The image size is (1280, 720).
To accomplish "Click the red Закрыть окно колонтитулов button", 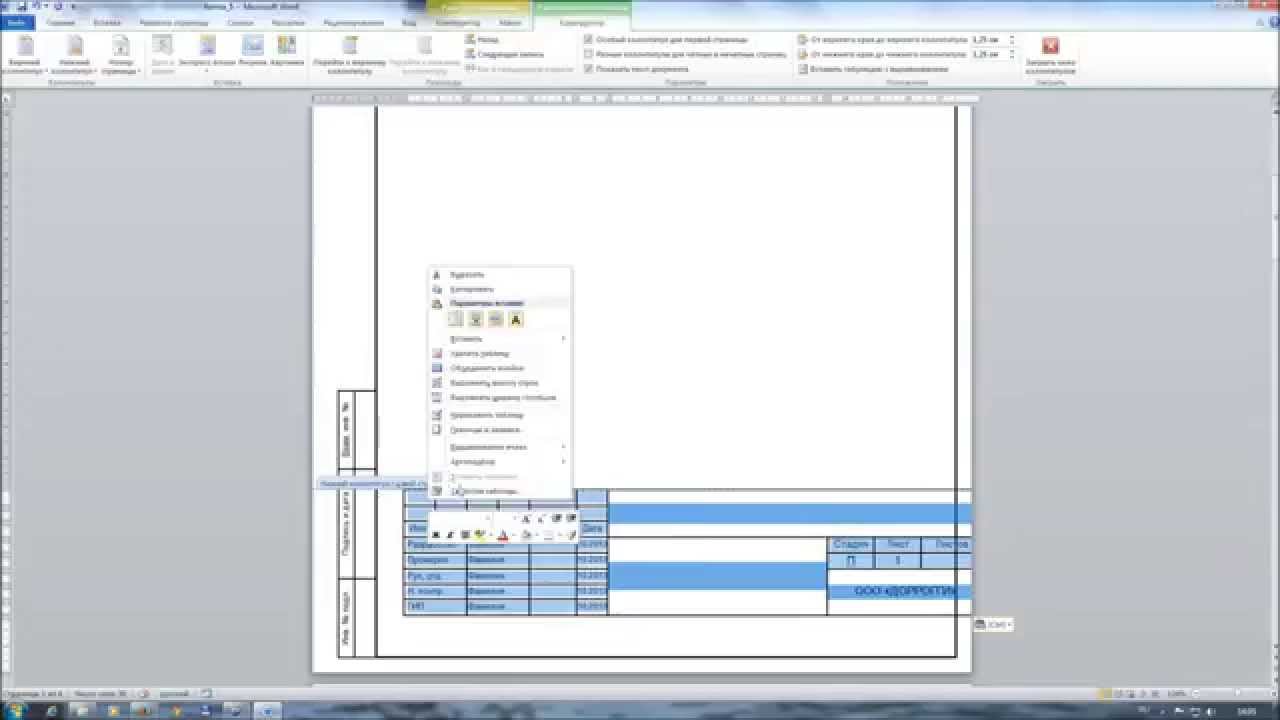I will 1050,55.
